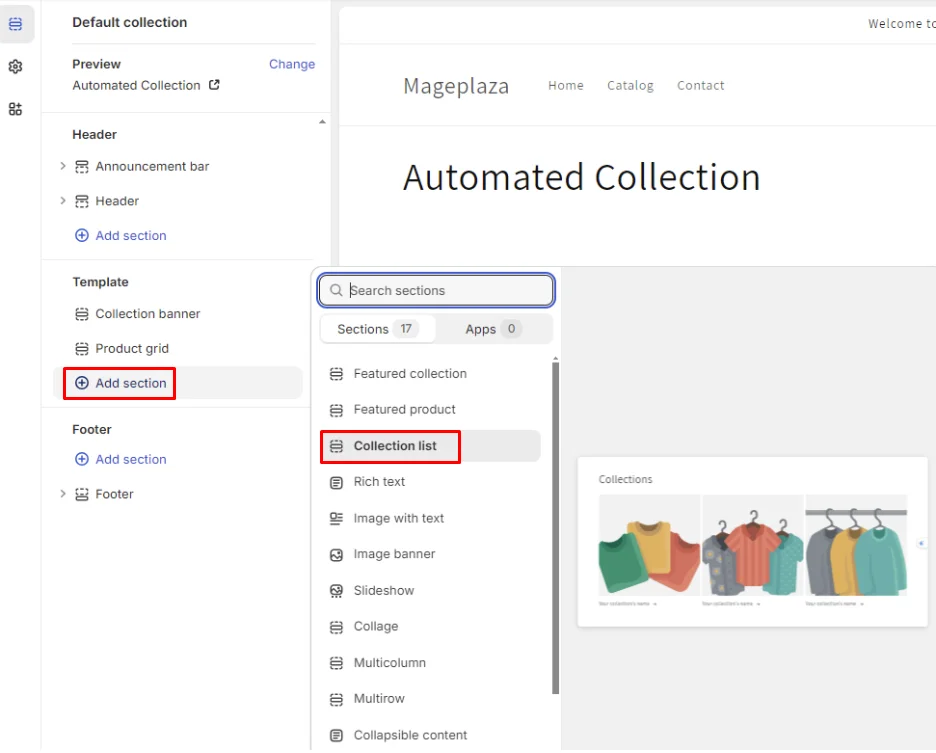Image resolution: width=936 pixels, height=753 pixels.
Task: Open app embeds icon in sidebar
Action: coord(16,109)
